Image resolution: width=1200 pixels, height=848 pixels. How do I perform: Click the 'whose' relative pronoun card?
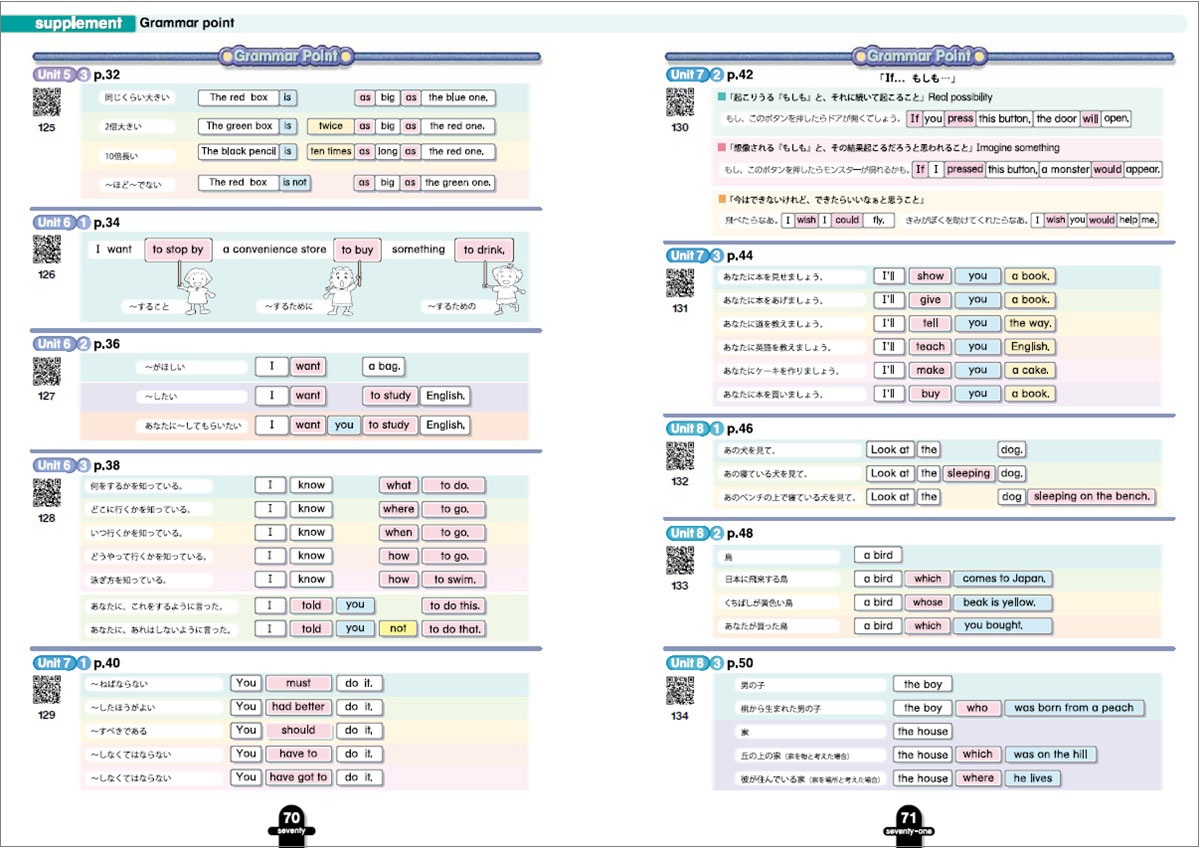927,602
